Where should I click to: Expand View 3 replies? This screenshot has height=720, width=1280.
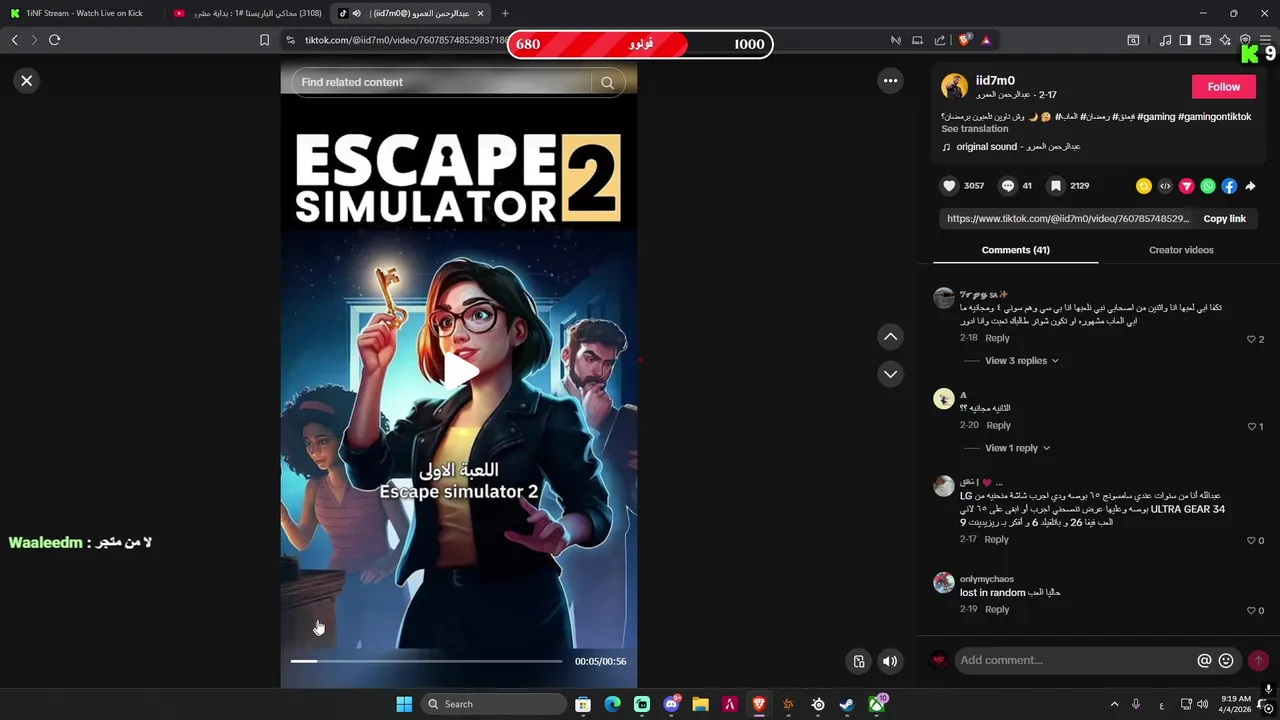click(1021, 361)
